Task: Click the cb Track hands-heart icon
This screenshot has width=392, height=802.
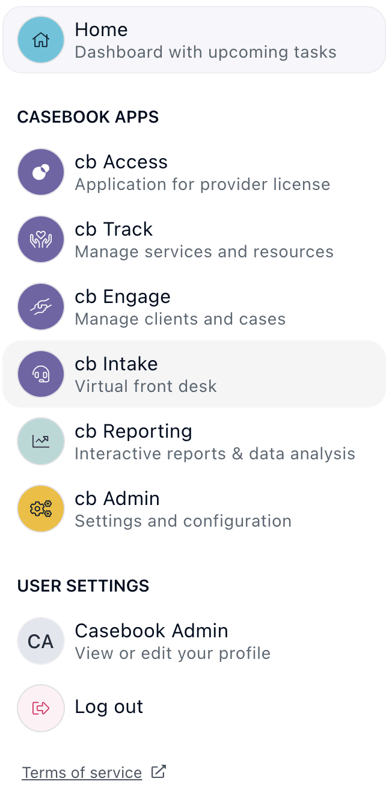Action: click(40, 239)
